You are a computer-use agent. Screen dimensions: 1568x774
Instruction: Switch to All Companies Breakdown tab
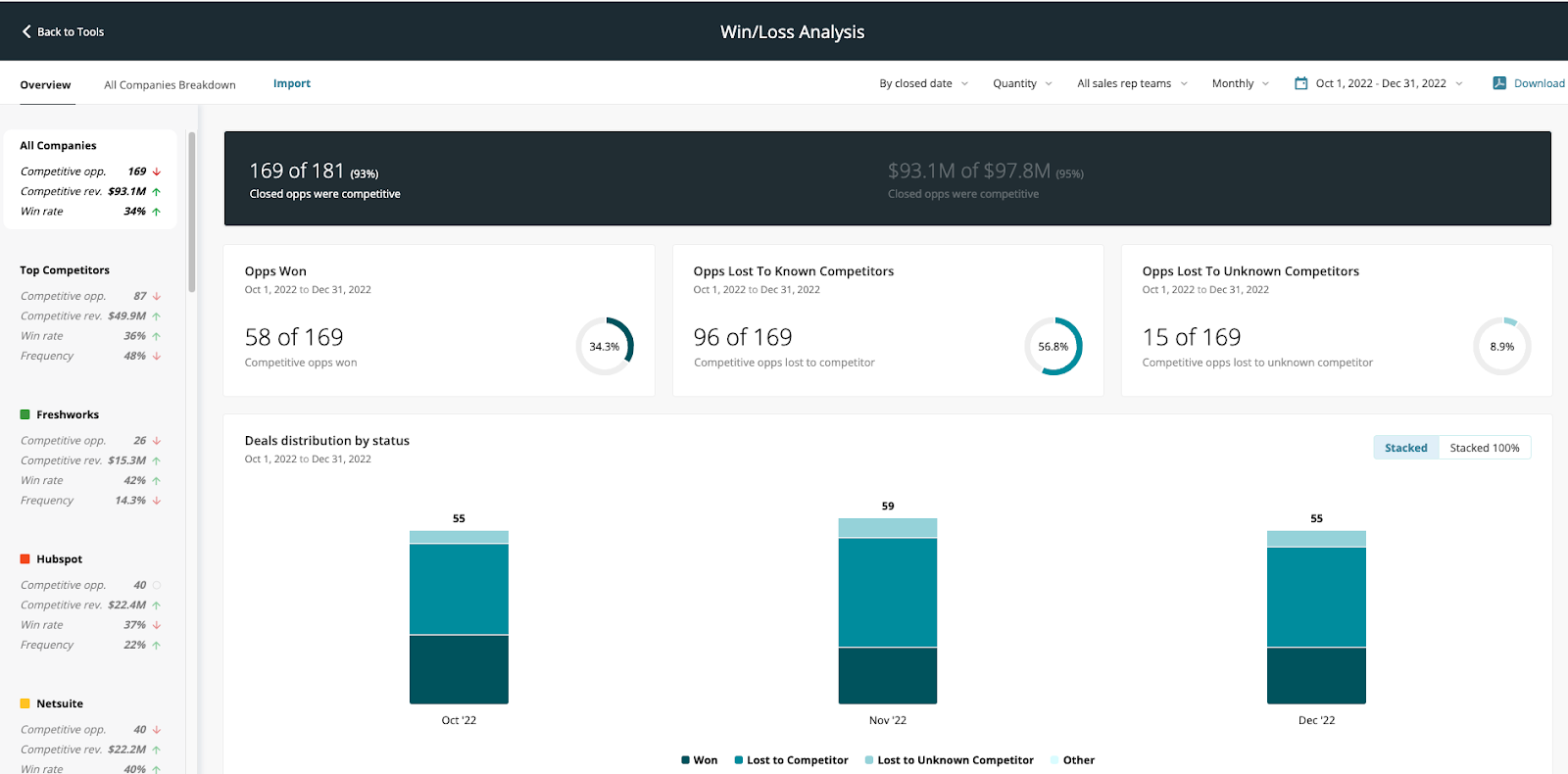[x=170, y=84]
